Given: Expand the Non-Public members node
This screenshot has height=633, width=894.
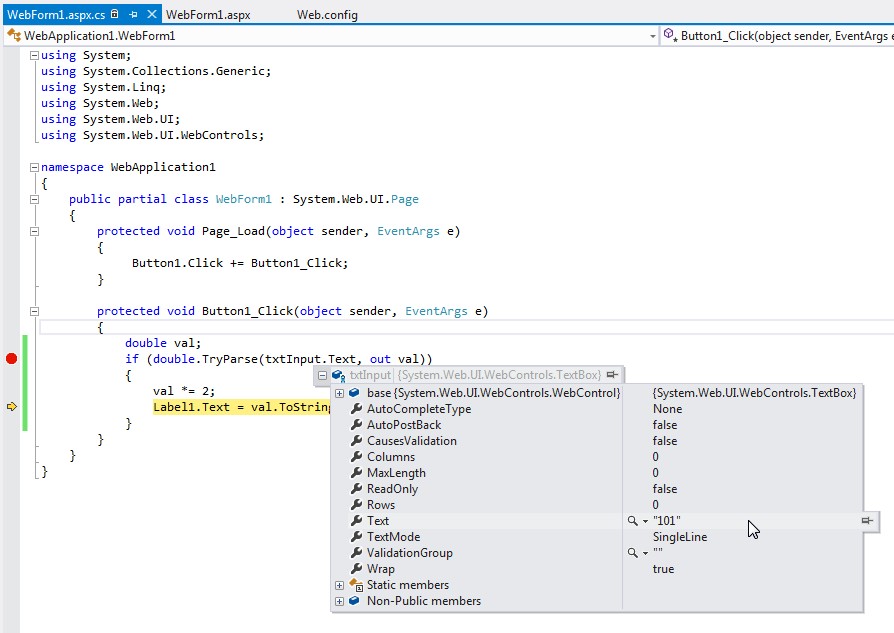Looking at the screenshot, I should click(x=339, y=601).
